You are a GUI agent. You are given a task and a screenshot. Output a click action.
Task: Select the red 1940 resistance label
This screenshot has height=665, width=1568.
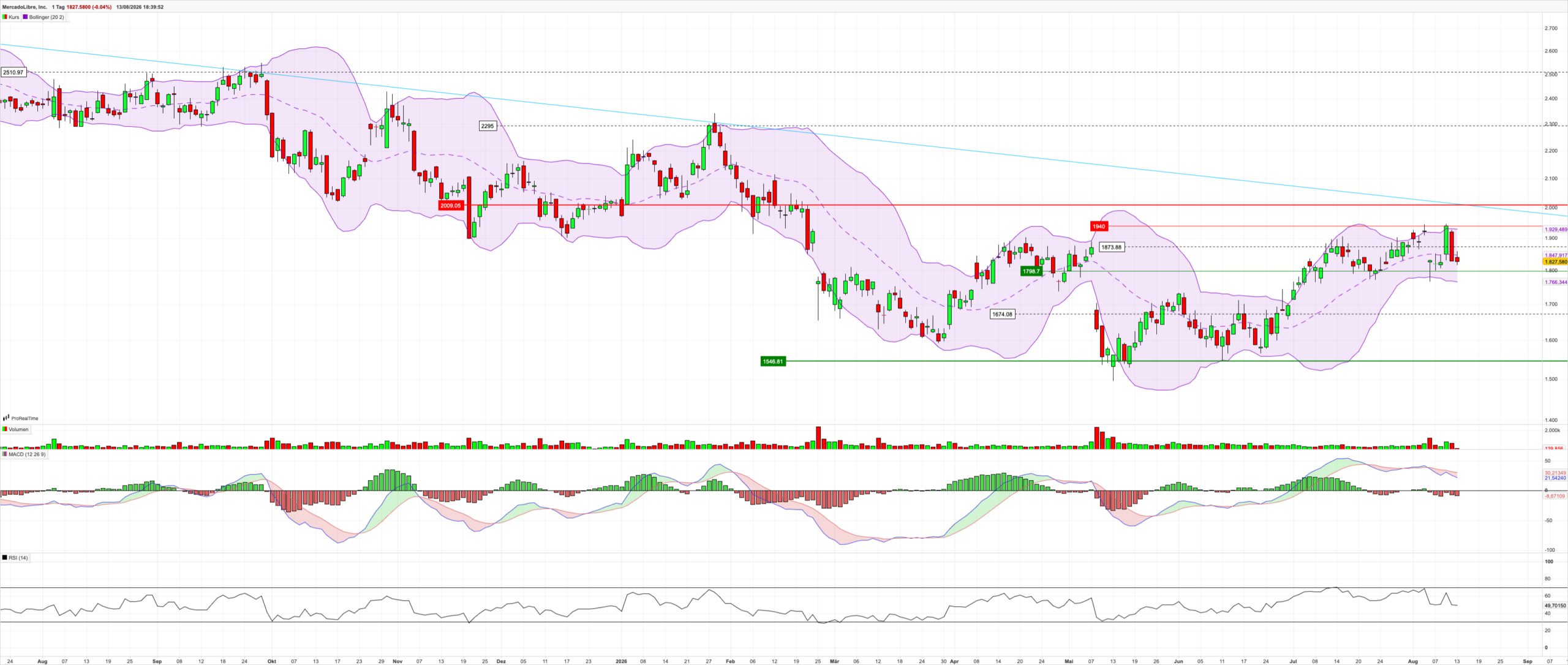tap(1099, 227)
